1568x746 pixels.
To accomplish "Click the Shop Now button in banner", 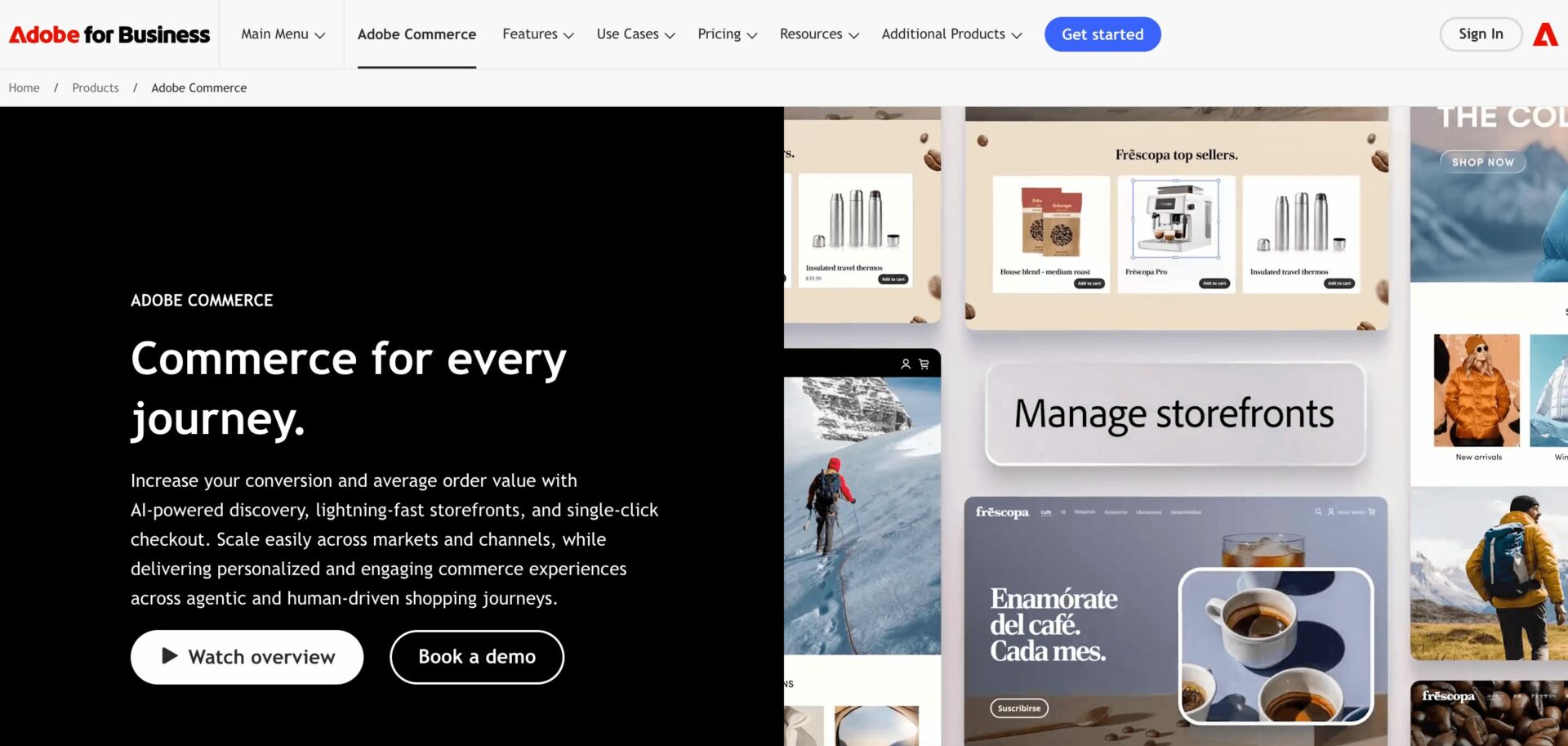I will point(1482,162).
